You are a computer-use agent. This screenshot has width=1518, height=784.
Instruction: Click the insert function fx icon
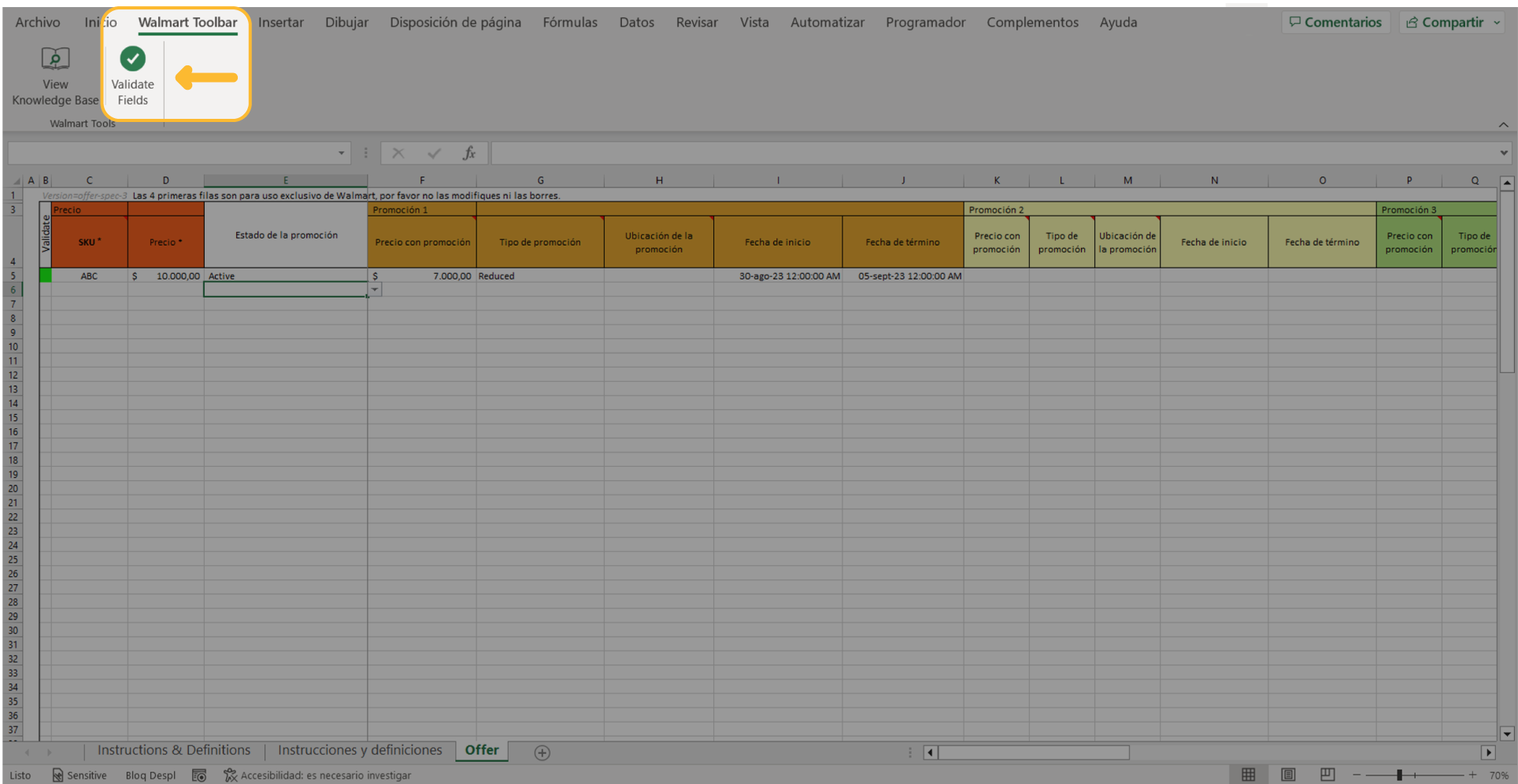pyautogui.click(x=469, y=153)
